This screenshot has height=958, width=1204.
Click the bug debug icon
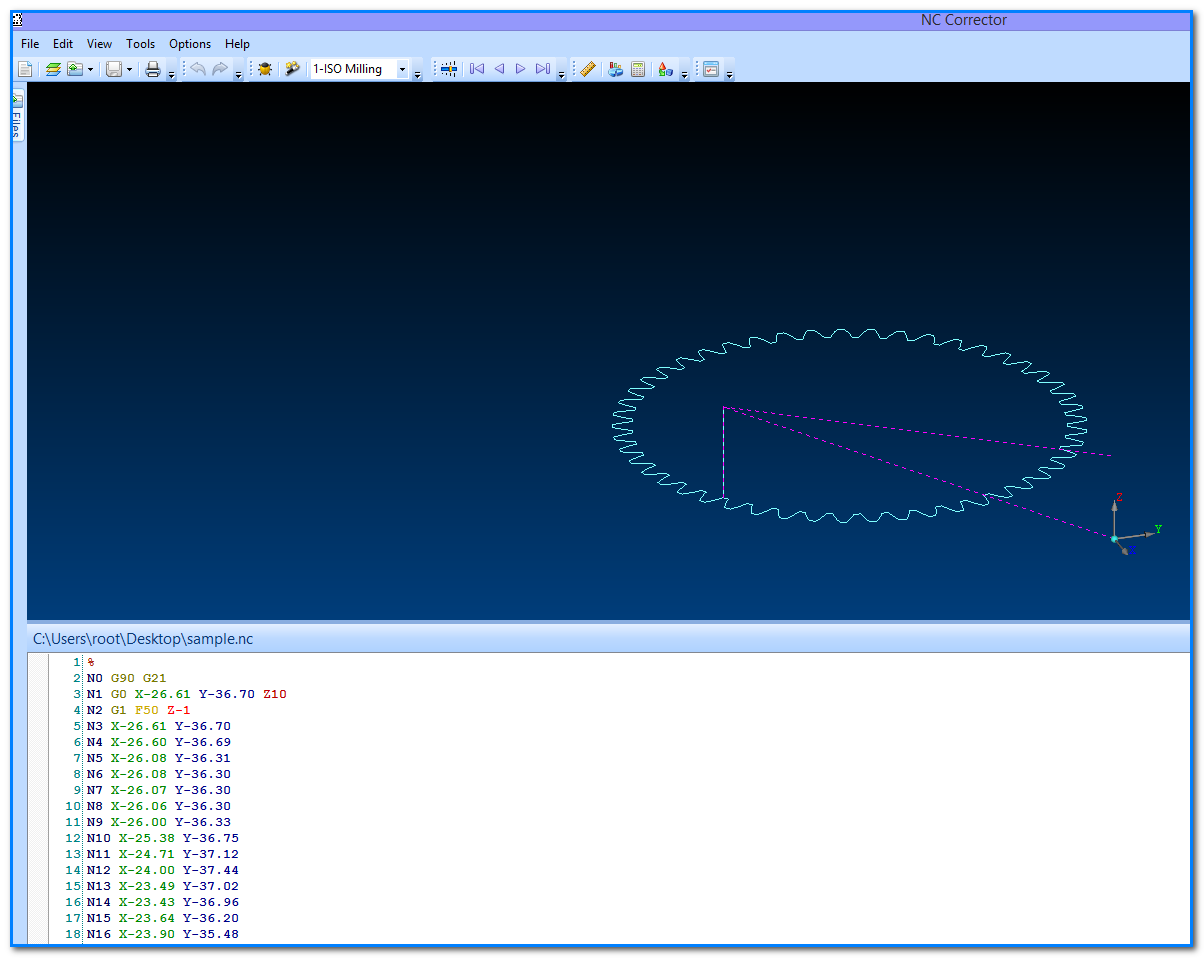(265, 69)
